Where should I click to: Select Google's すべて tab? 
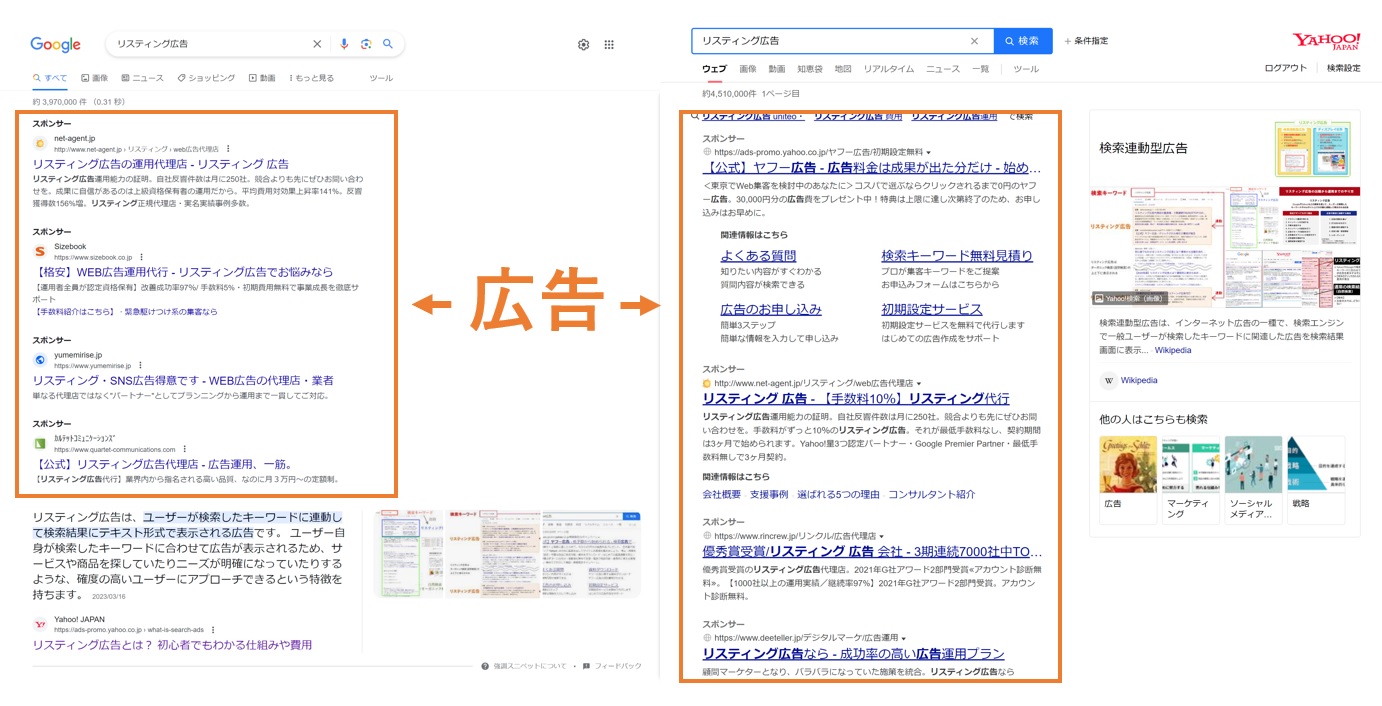coord(50,78)
